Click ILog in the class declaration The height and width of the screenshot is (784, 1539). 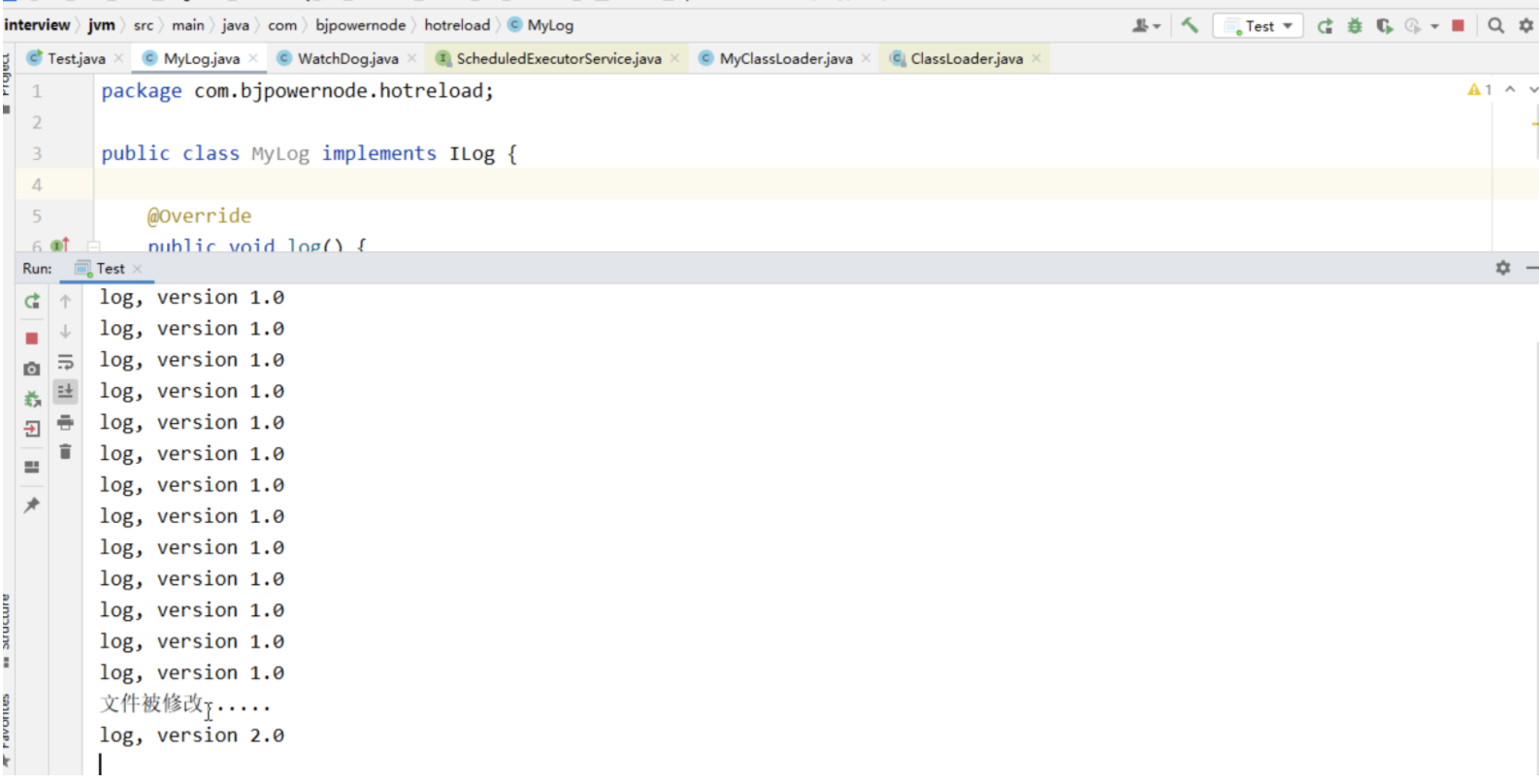[472, 153]
